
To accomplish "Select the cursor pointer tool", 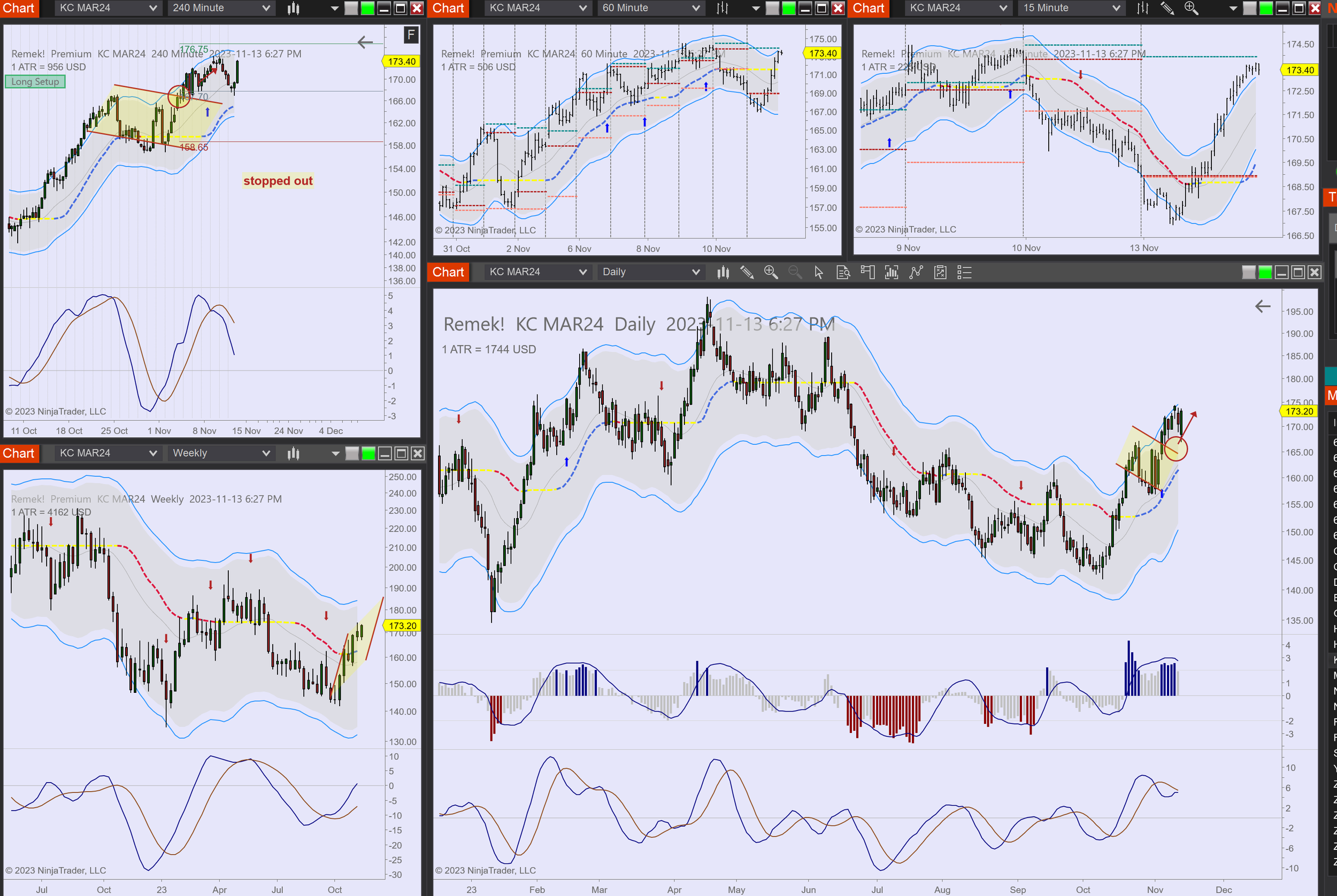I will [819, 273].
